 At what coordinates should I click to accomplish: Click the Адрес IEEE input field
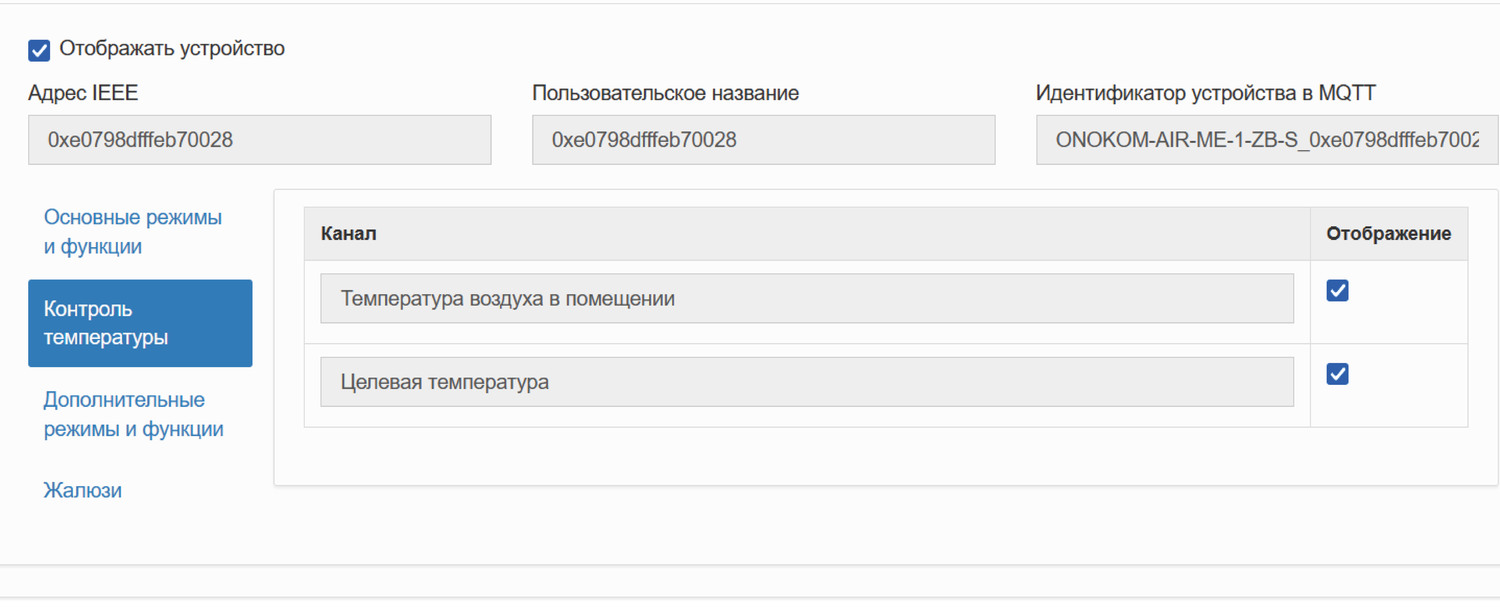pos(260,140)
